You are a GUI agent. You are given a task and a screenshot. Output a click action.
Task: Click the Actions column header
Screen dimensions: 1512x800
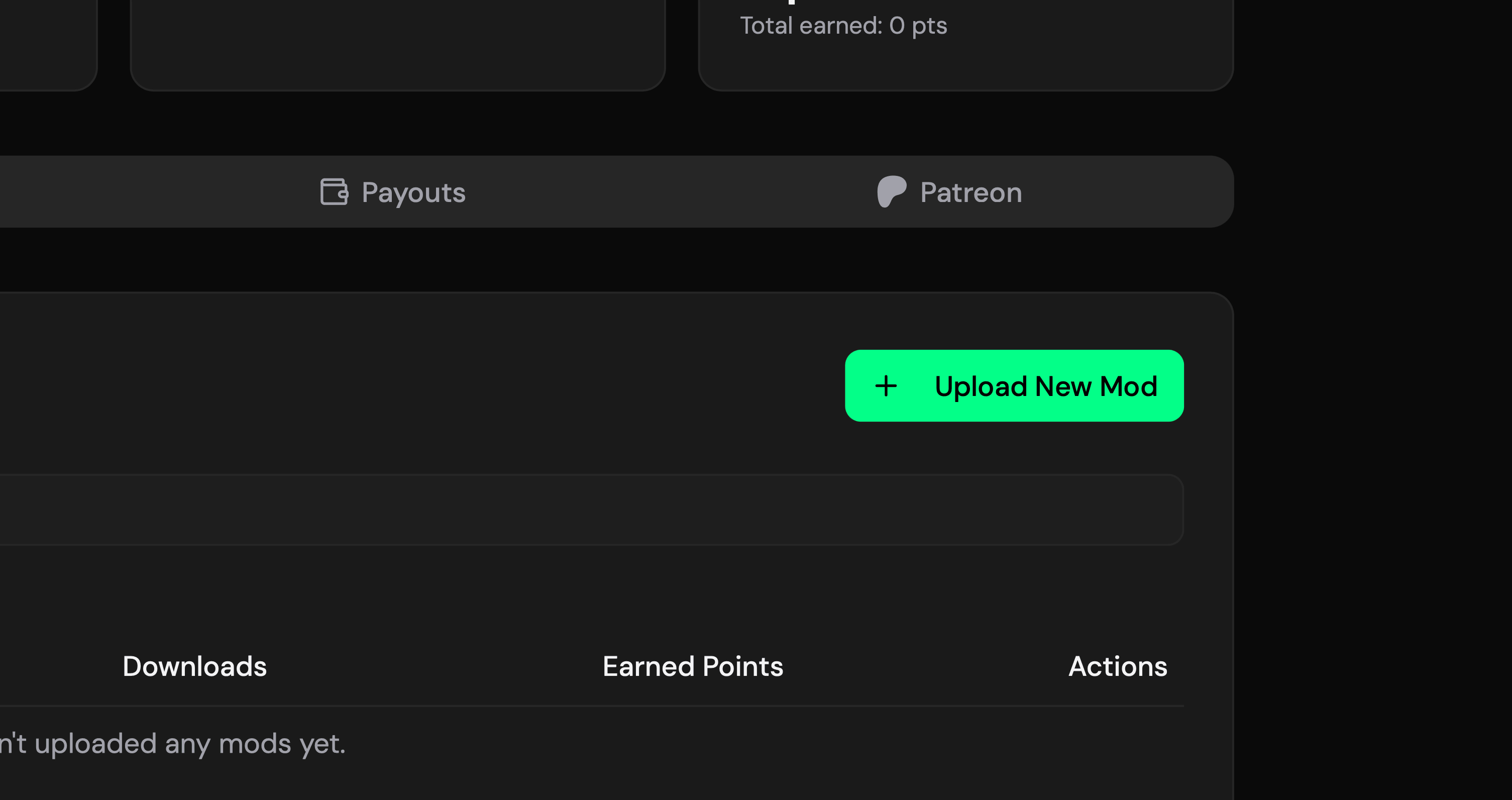(1118, 666)
